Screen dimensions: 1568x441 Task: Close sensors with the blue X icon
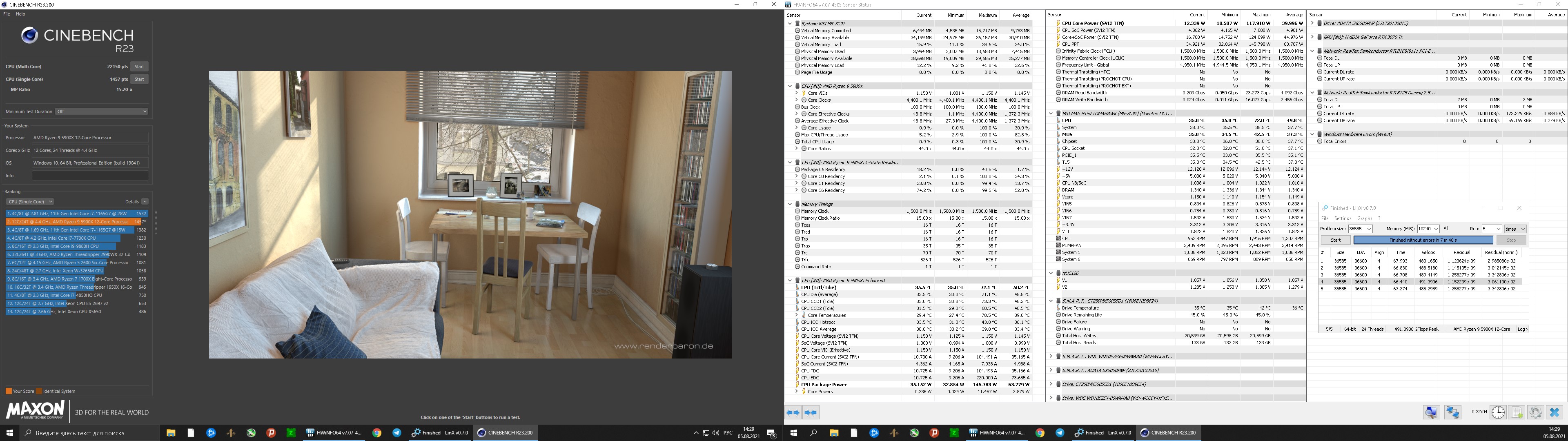point(1554,412)
